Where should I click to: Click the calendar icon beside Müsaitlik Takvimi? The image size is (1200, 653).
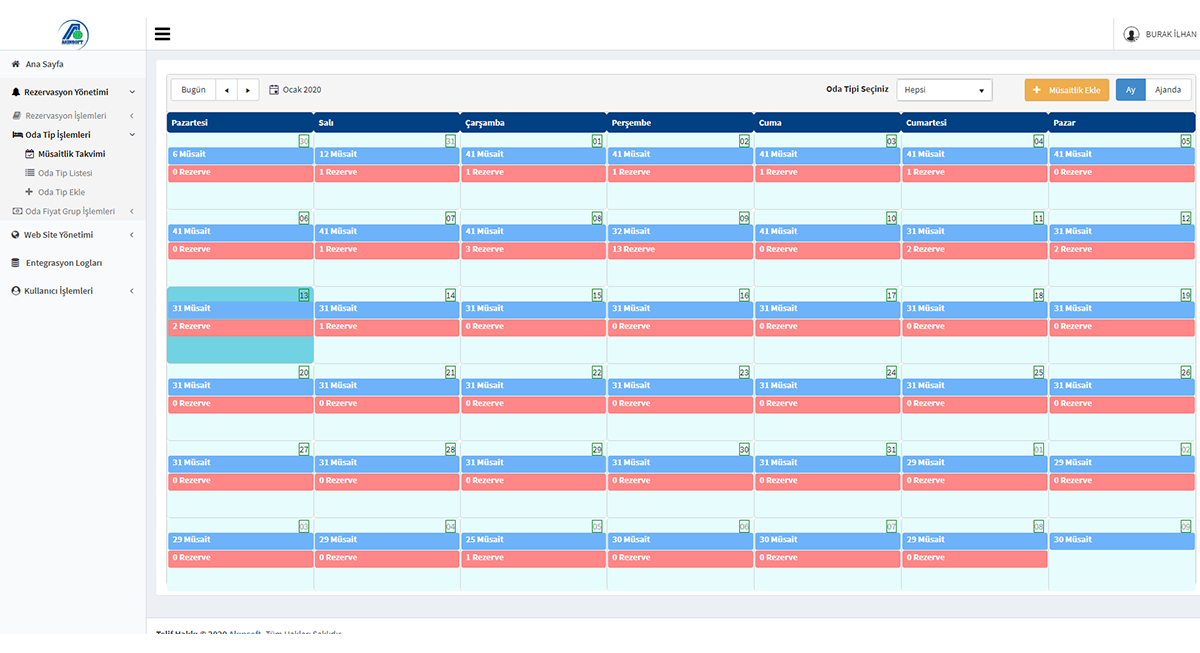pos(29,154)
